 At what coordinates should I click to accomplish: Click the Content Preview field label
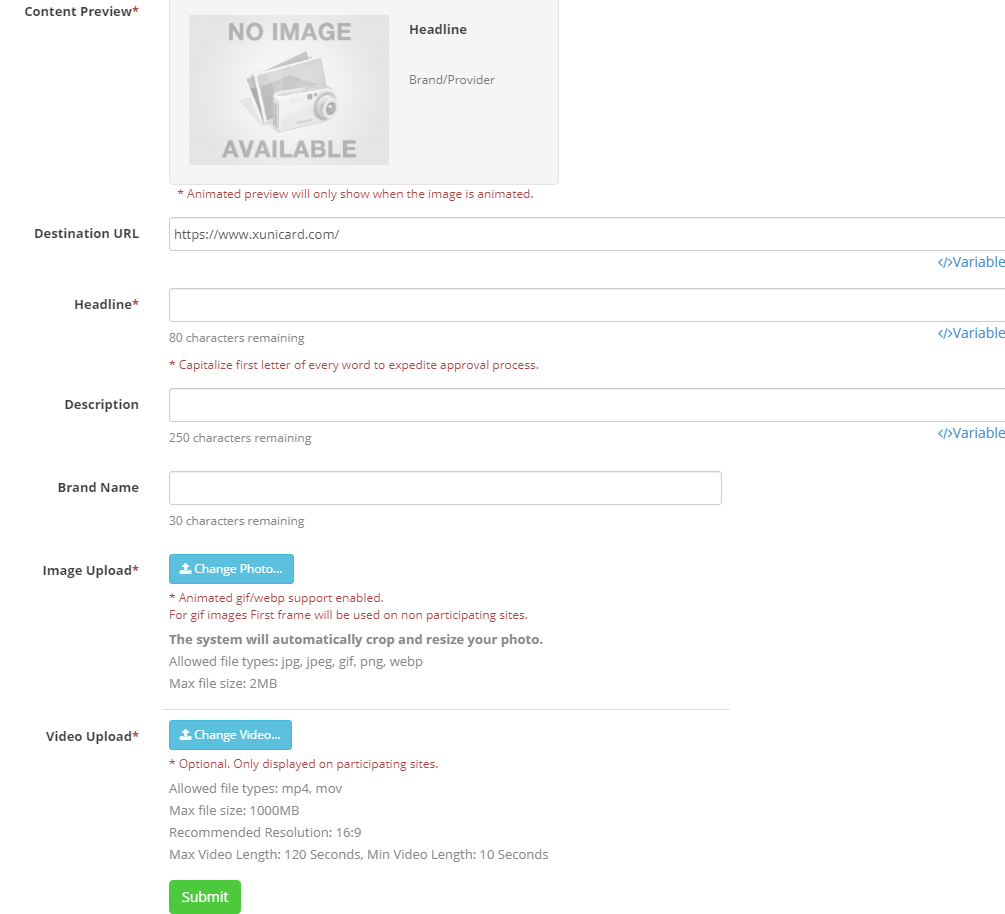[79, 12]
